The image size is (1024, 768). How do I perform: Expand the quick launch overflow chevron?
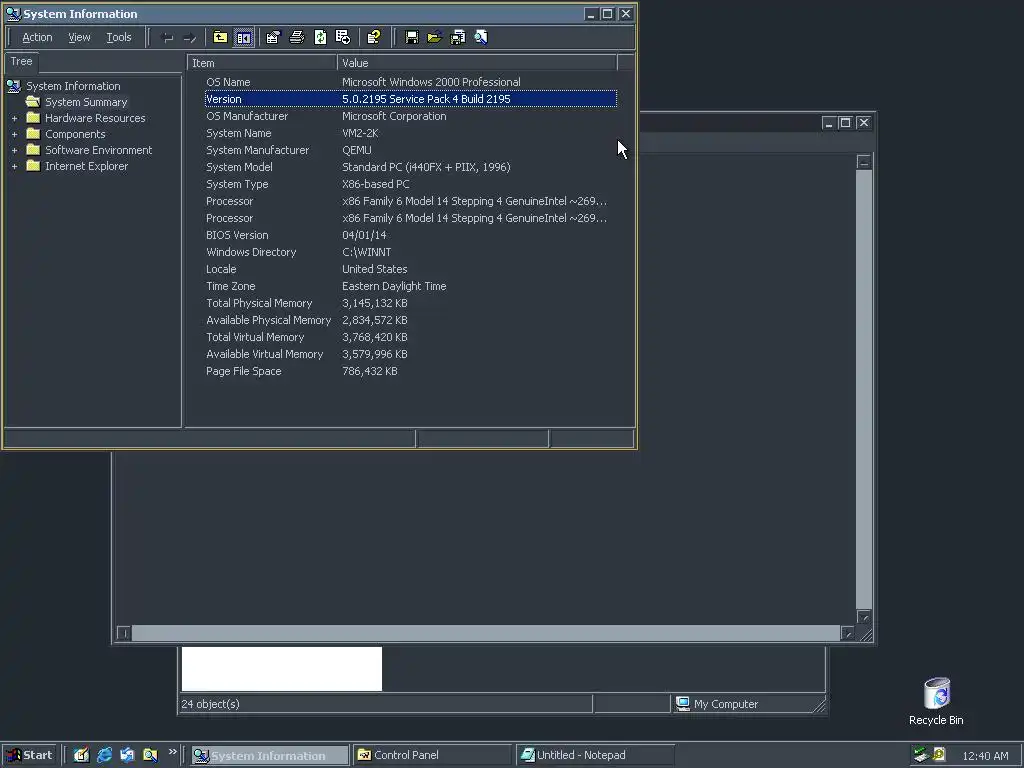click(x=172, y=752)
